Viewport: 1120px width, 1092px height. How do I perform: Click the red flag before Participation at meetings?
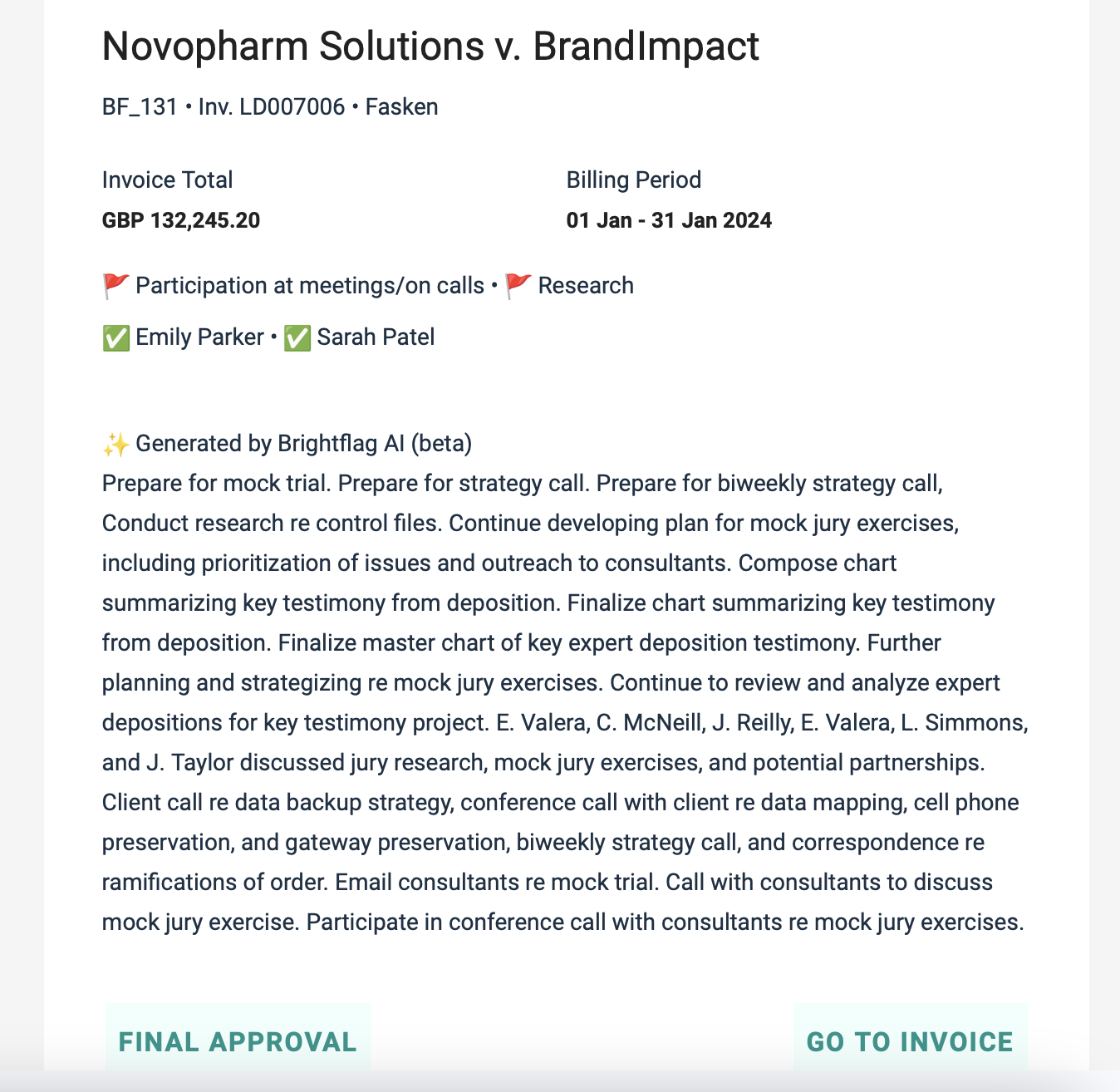pyautogui.click(x=115, y=286)
